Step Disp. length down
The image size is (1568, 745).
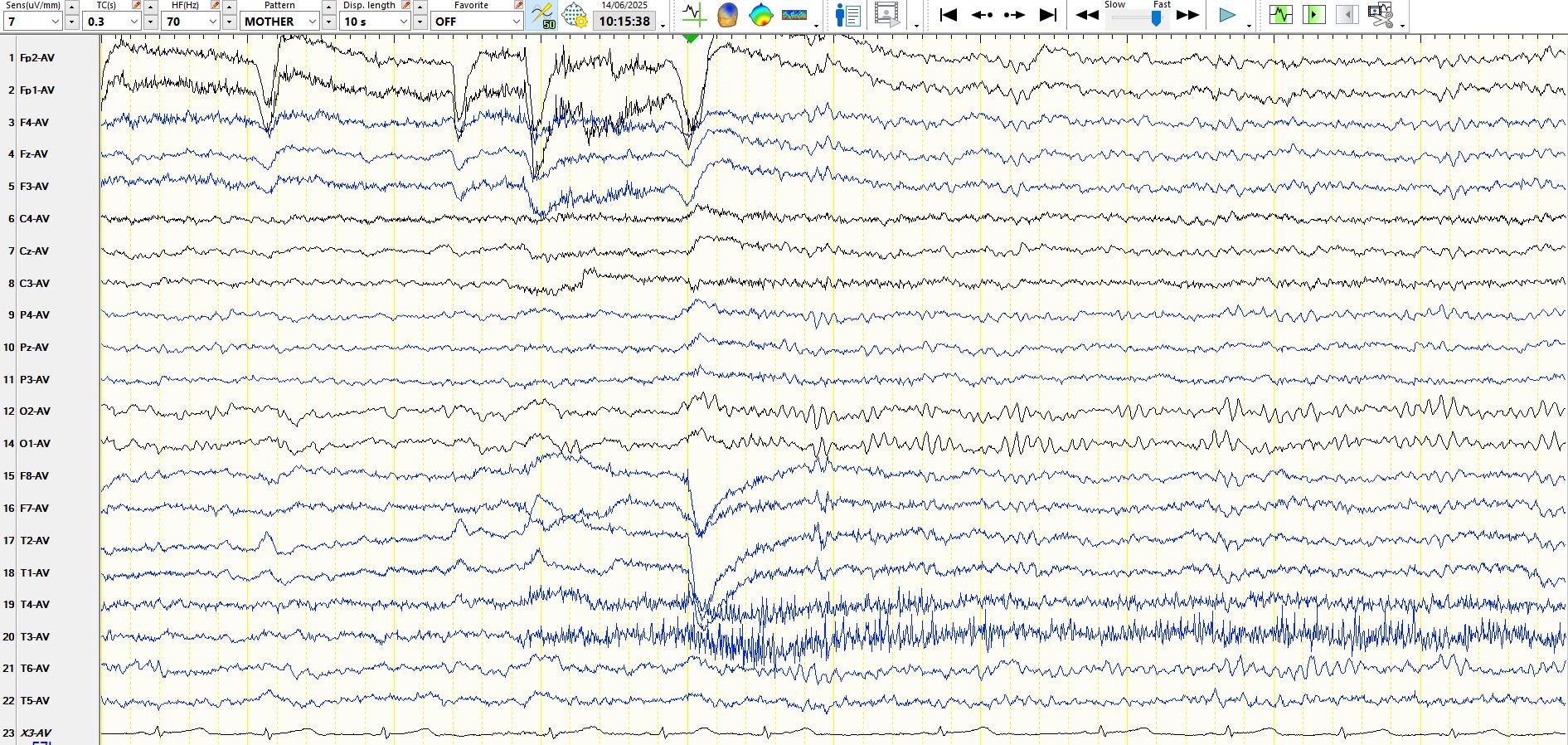pyautogui.click(x=420, y=22)
